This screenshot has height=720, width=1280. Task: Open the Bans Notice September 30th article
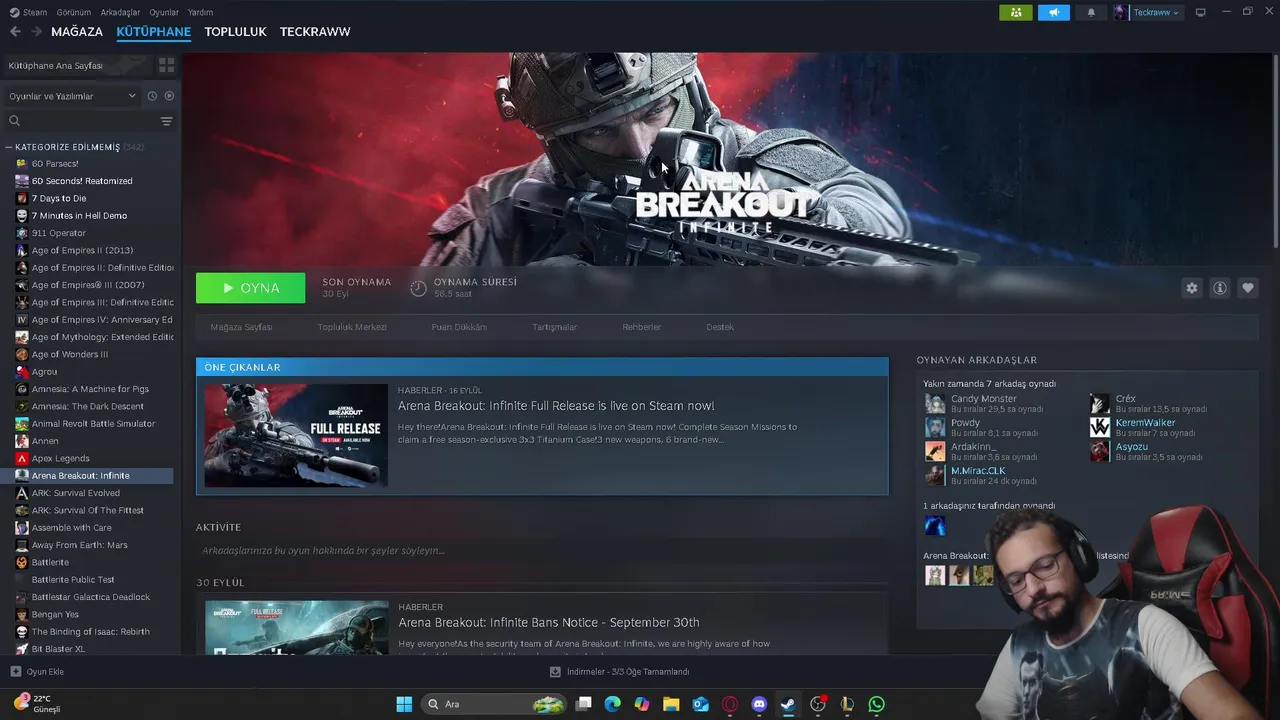(549, 622)
